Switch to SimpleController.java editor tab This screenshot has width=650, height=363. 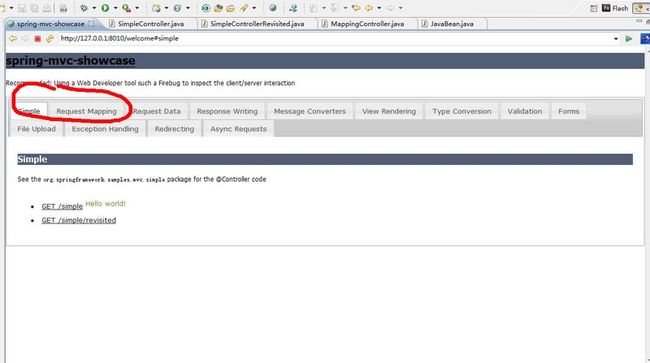(150, 24)
